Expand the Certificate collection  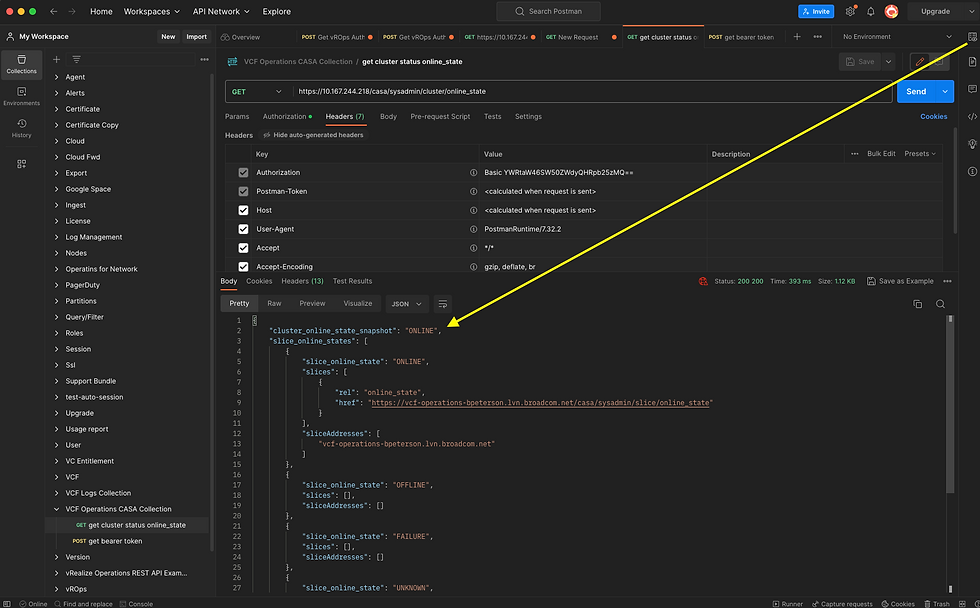click(56, 109)
